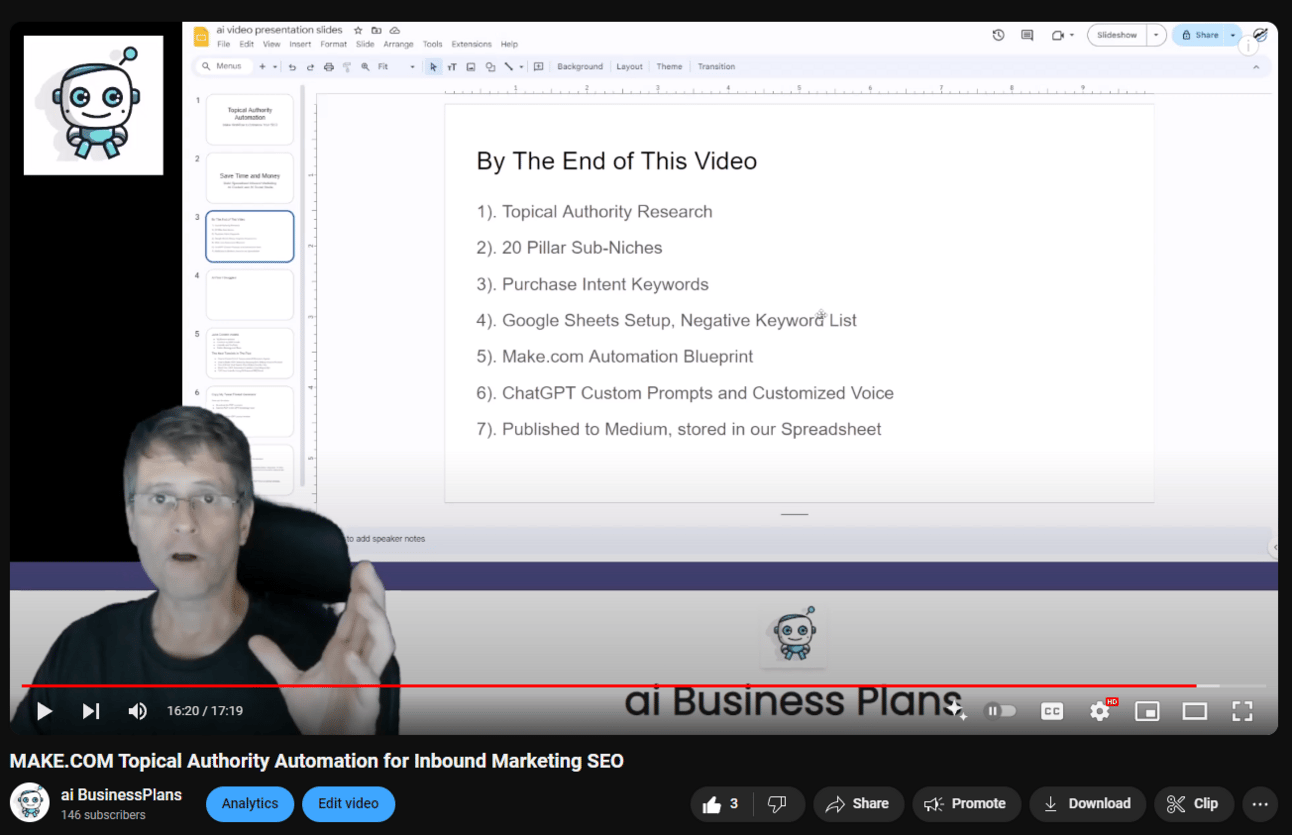1292x835 pixels.
Task: Open the ai BusinessPlans channel name link
Action: pos(122,795)
